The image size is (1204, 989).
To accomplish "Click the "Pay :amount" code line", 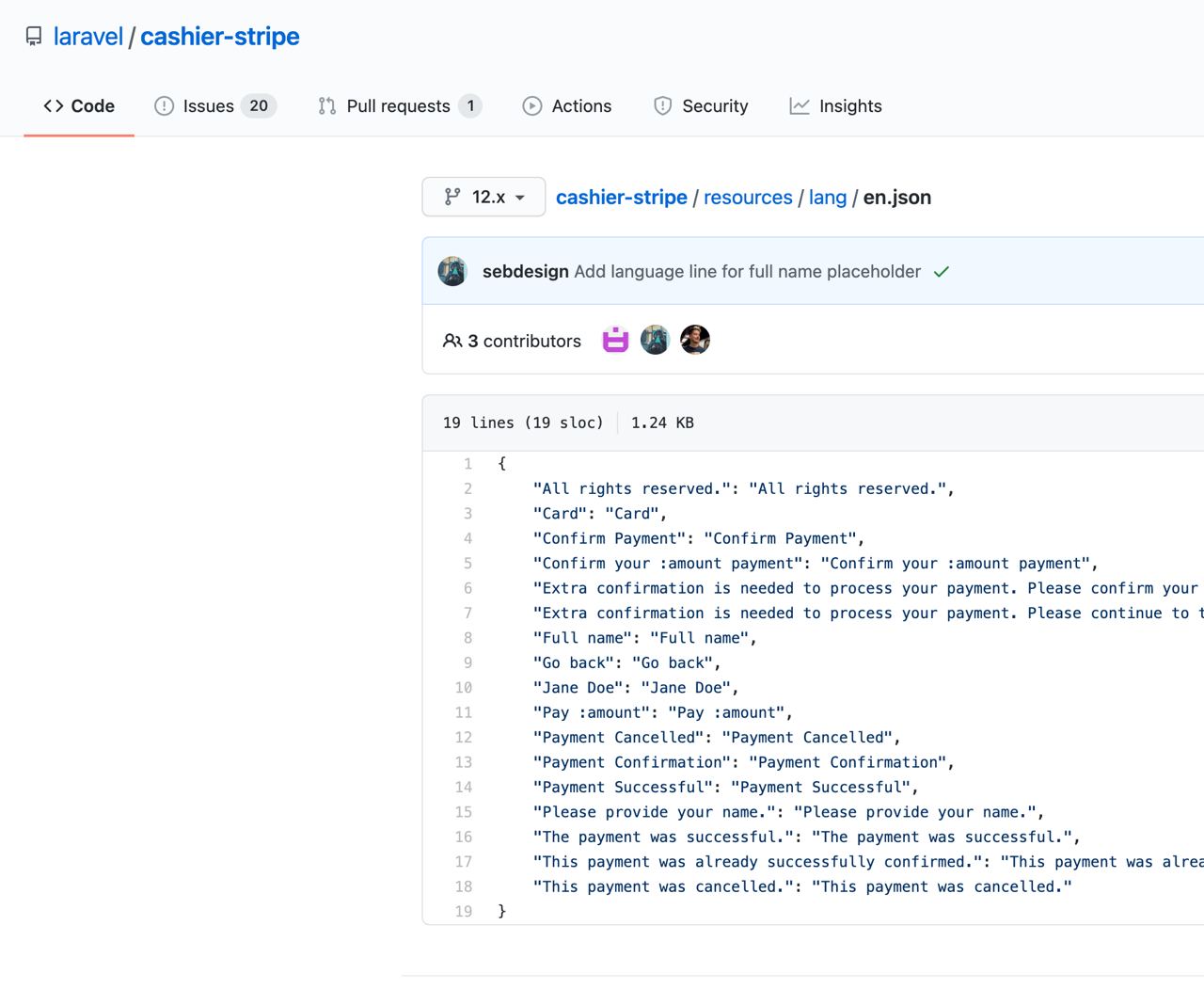I will pos(663,712).
